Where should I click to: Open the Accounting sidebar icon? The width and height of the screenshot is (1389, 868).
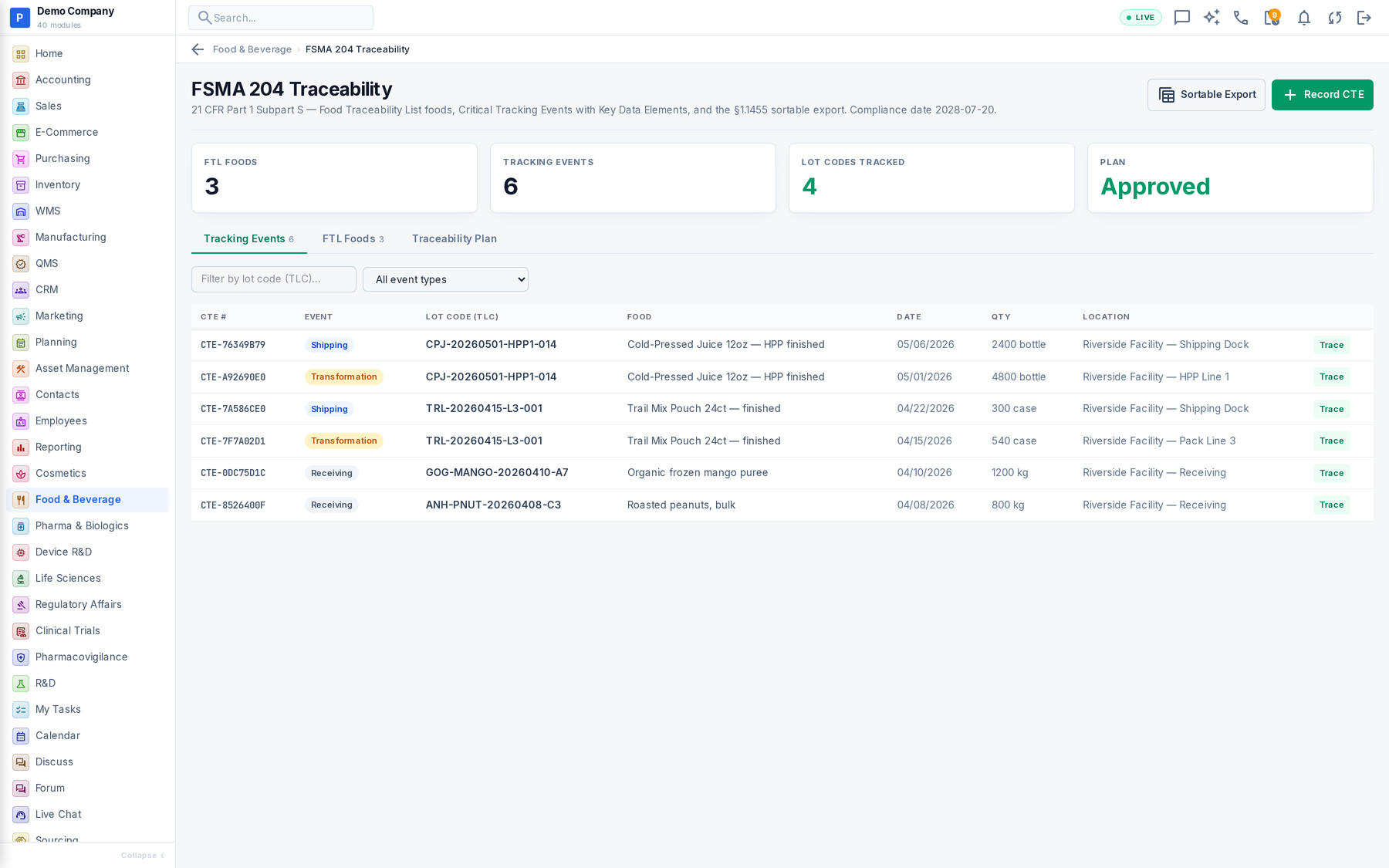pyautogui.click(x=21, y=80)
